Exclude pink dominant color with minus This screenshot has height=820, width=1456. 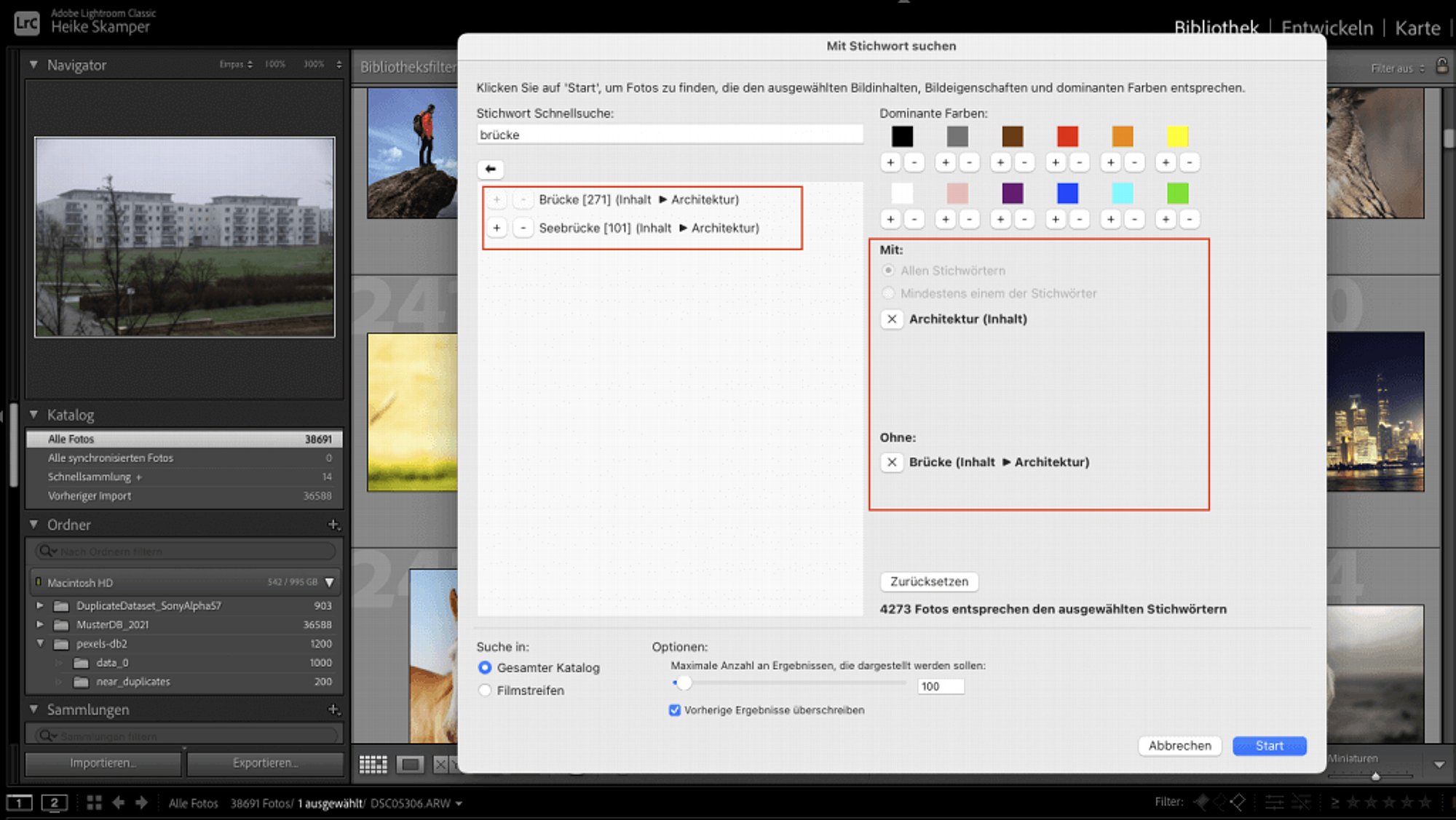click(x=969, y=219)
